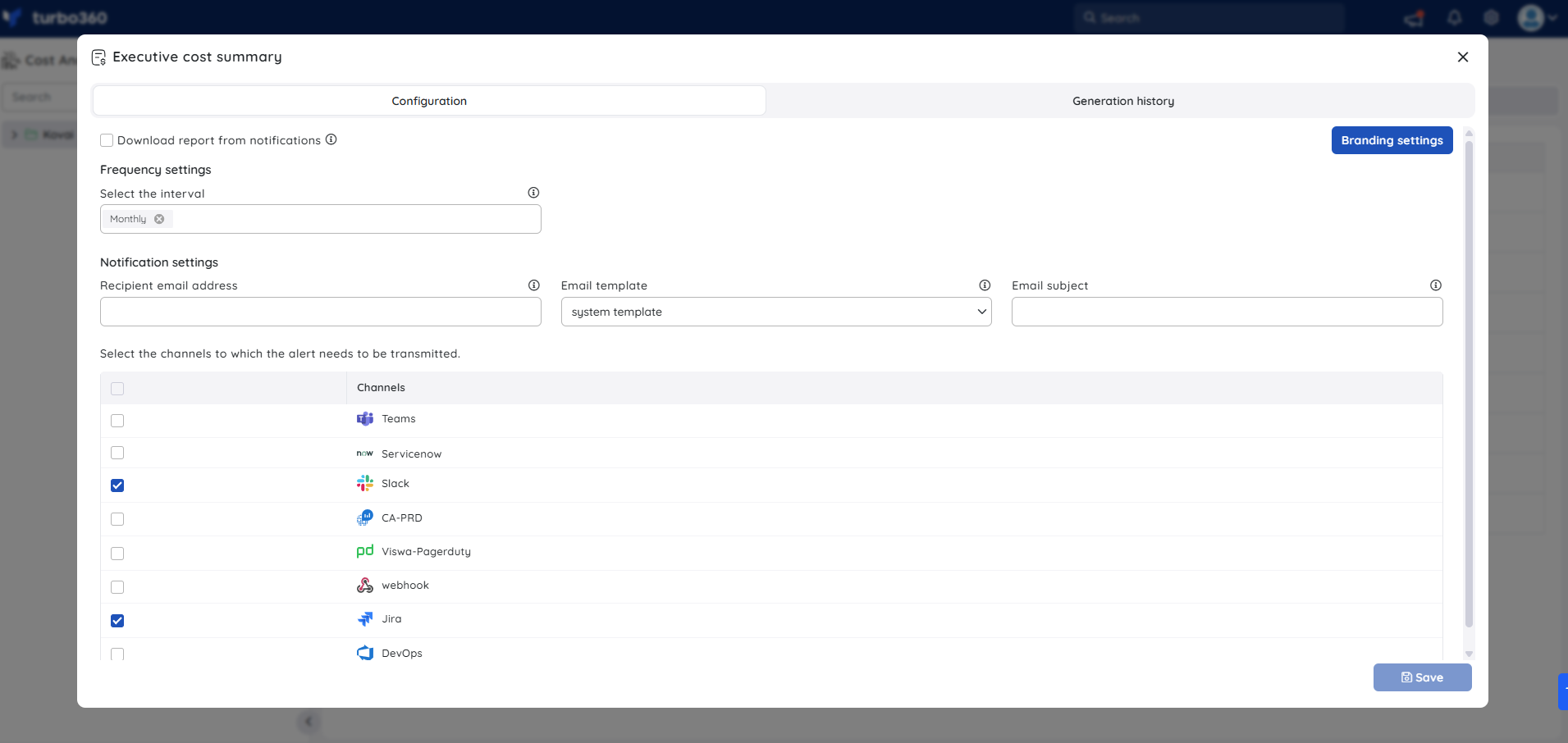Image resolution: width=1568 pixels, height=743 pixels.
Task: Click the scrollbar down arrow
Action: click(x=1470, y=654)
